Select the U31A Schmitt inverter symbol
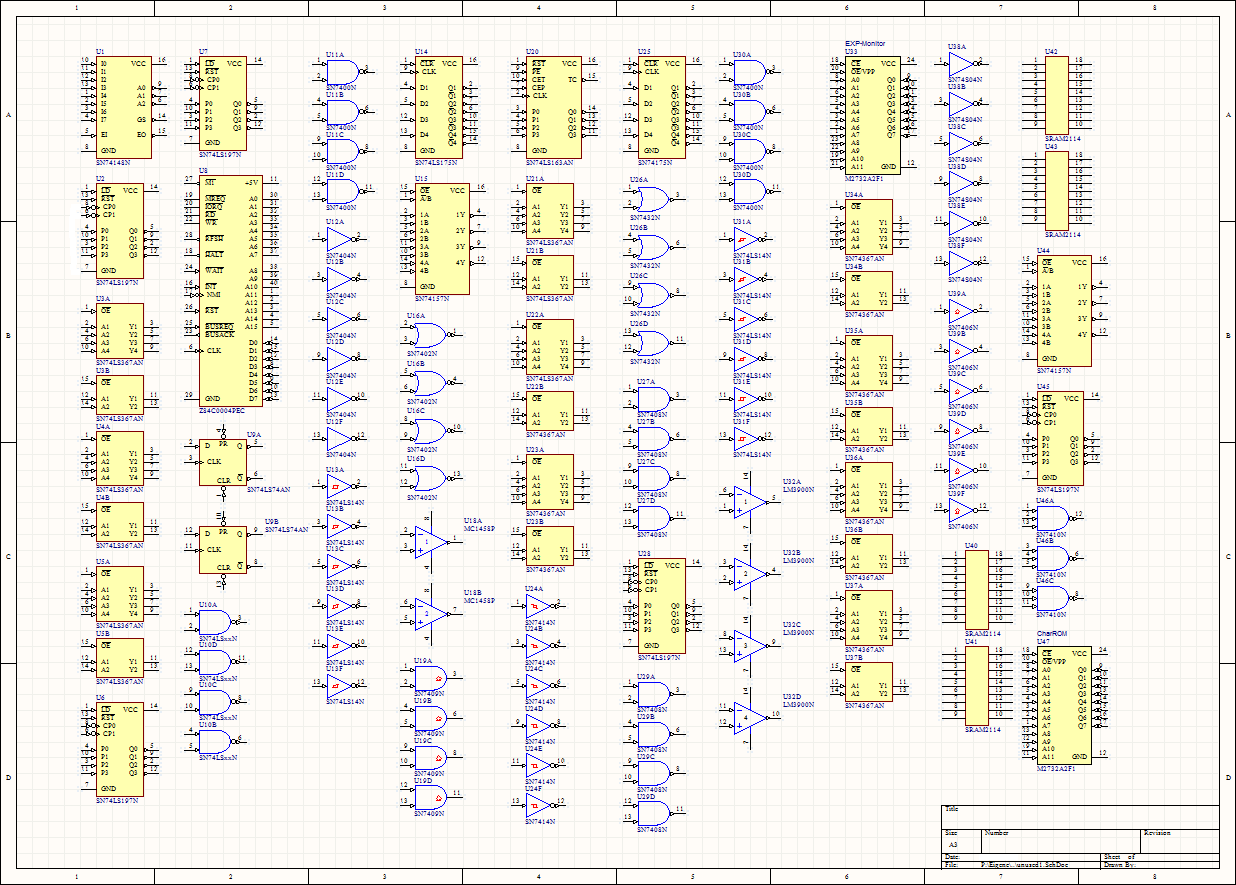The image size is (1236, 885). pyautogui.click(x=747, y=238)
